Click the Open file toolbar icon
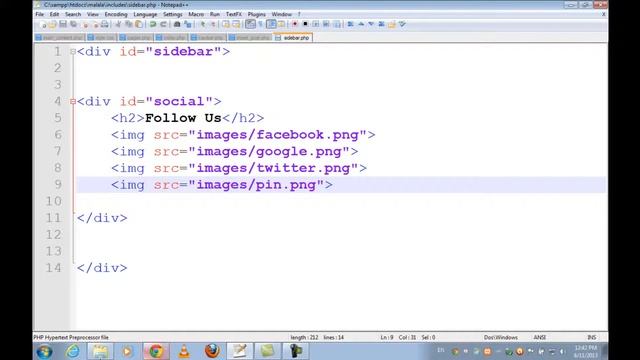The image size is (640, 360). coord(52,24)
